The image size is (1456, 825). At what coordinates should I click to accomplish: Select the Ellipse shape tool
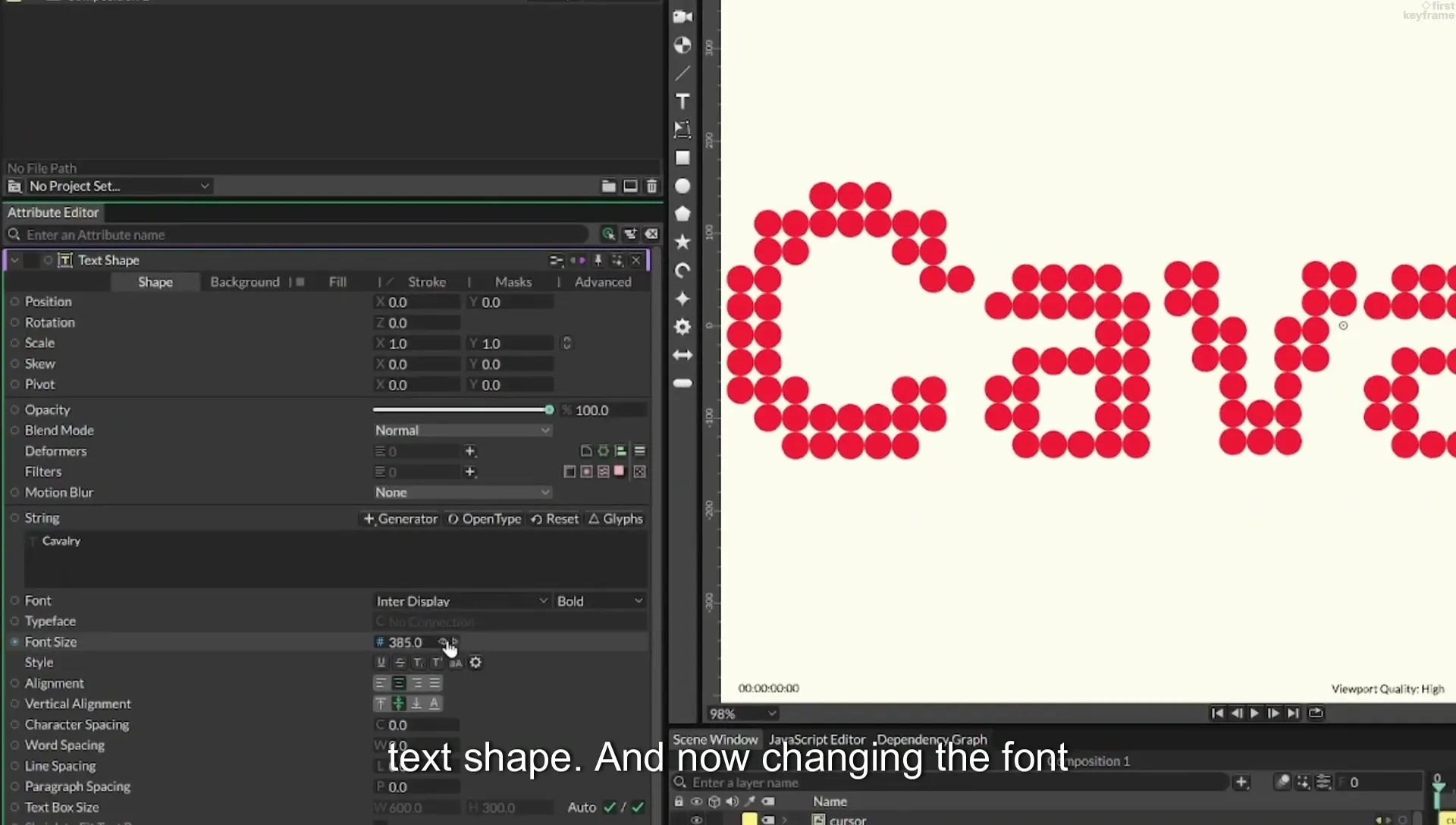click(x=682, y=186)
